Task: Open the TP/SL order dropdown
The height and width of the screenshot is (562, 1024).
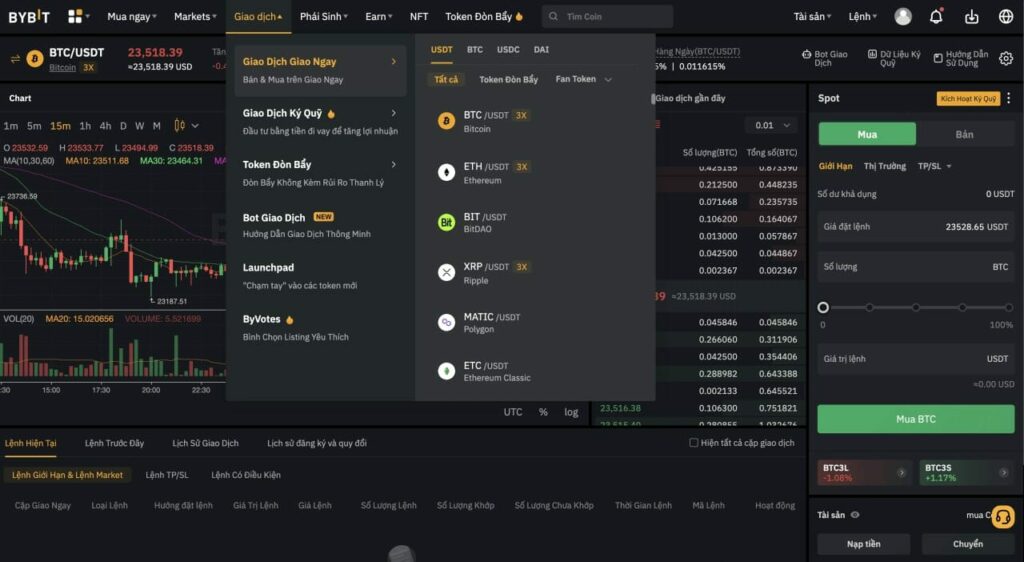Action: [x=934, y=166]
